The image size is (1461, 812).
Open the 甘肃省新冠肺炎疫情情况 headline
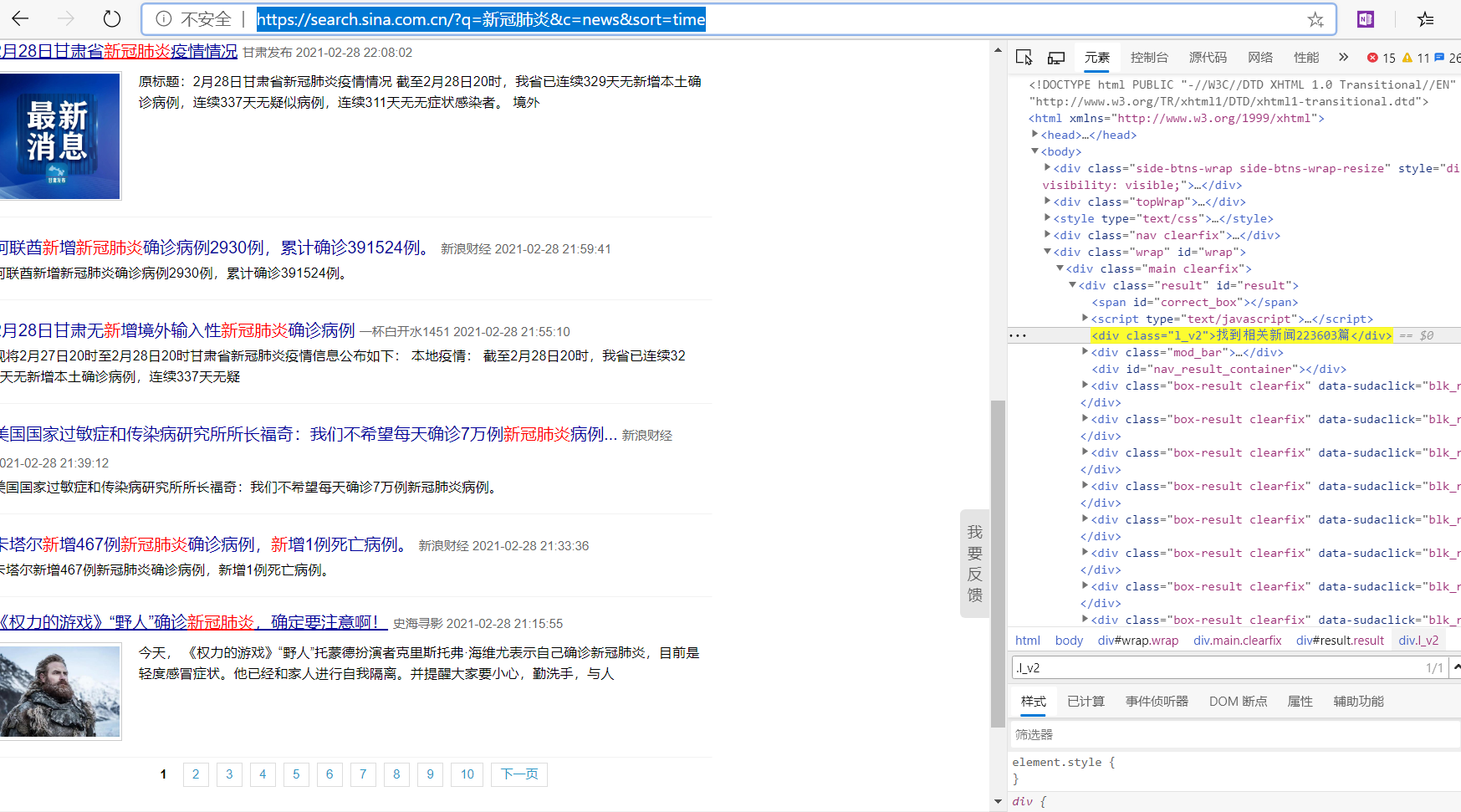tap(119, 51)
